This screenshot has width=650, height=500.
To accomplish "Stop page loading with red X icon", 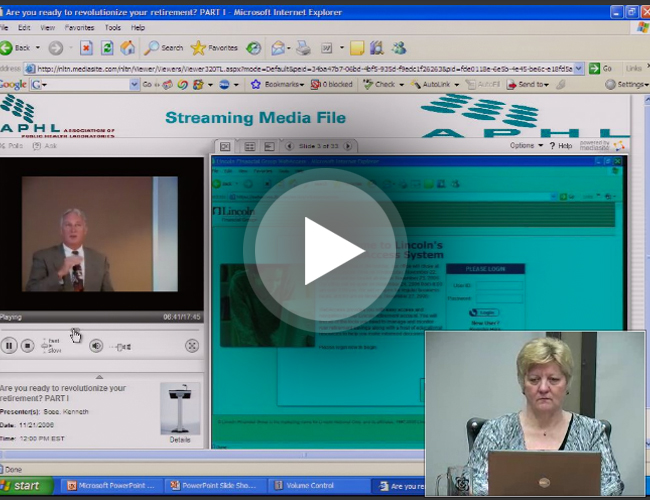I will tap(86, 48).
